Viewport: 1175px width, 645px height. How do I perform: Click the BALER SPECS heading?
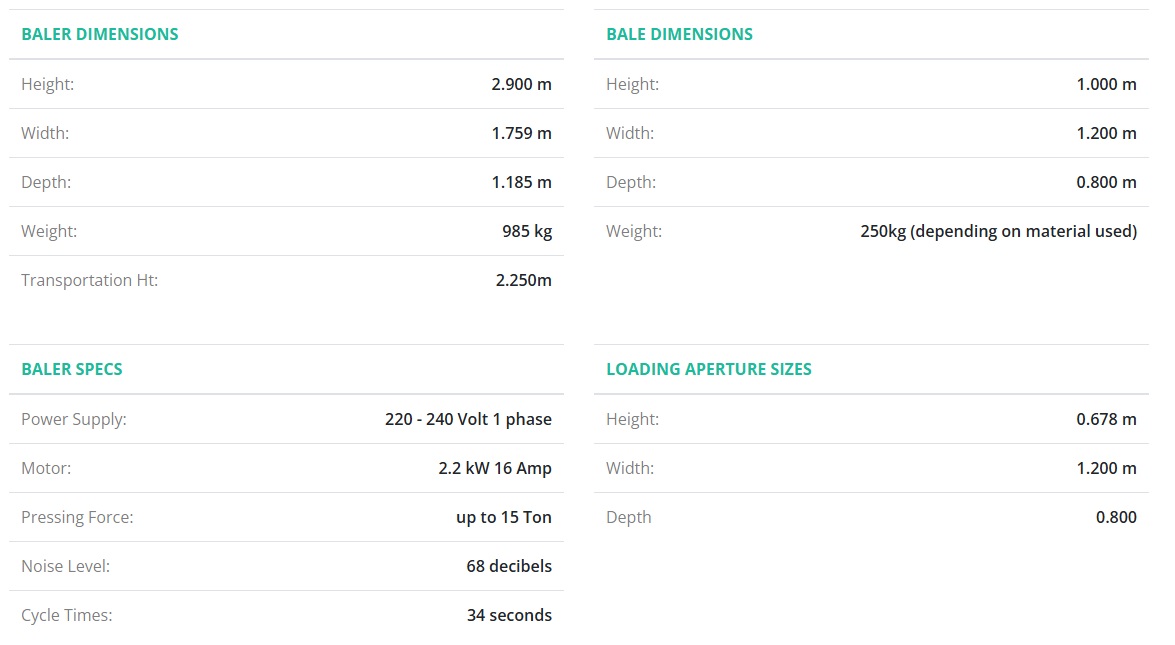point(72,369)
